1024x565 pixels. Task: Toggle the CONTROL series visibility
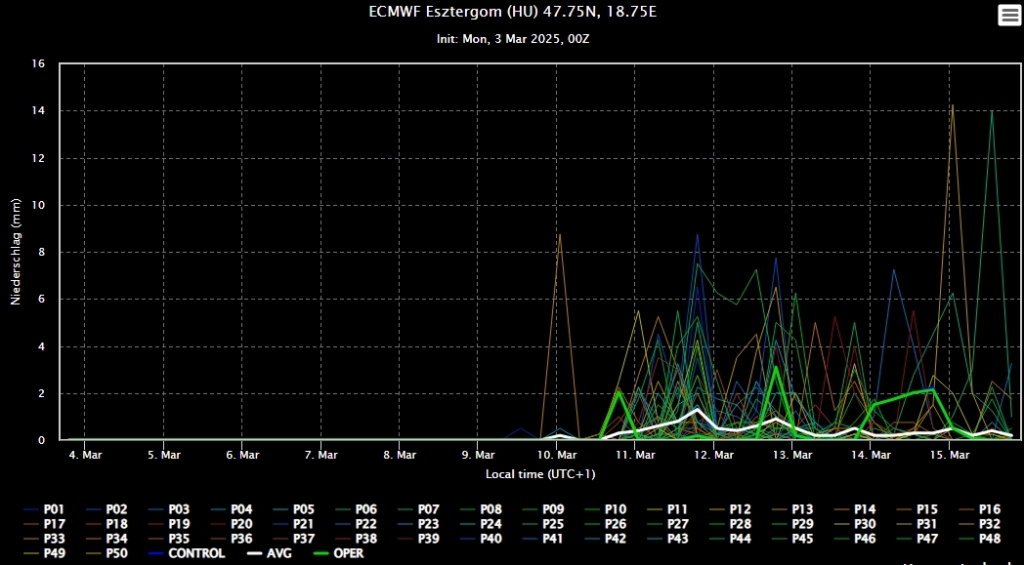197,553
